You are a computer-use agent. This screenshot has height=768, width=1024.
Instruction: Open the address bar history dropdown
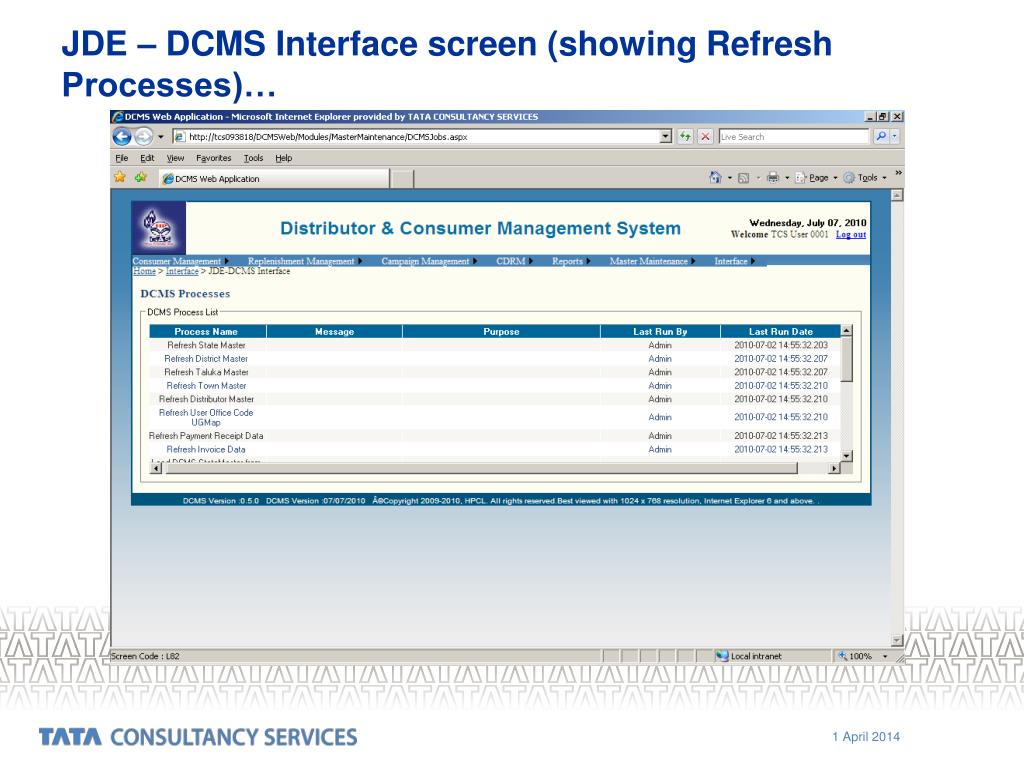point(666,136)
